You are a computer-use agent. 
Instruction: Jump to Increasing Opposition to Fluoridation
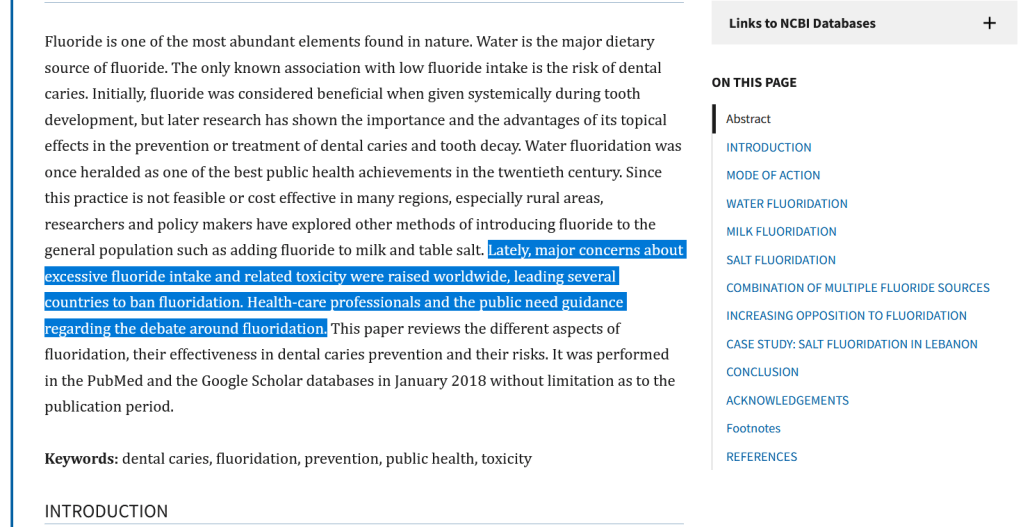coord(846,316)
